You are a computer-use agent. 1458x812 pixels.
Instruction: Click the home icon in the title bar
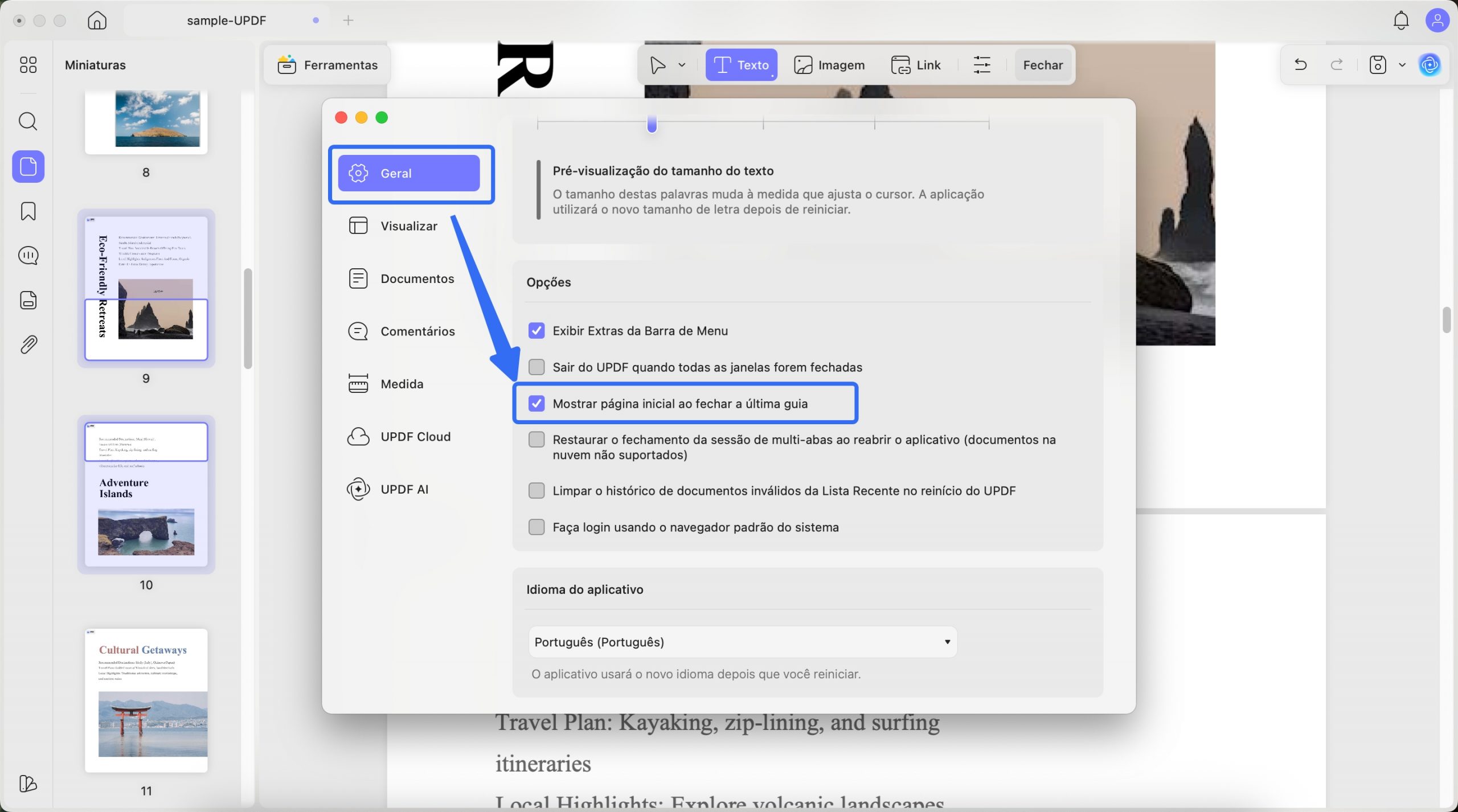pyautogui.click(x=97, y=20)
